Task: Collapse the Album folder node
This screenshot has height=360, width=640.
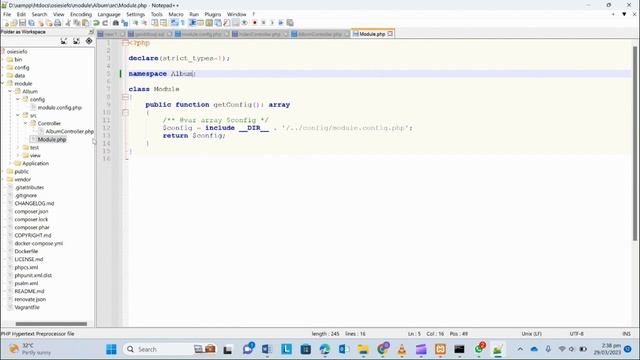Action: 10,91
